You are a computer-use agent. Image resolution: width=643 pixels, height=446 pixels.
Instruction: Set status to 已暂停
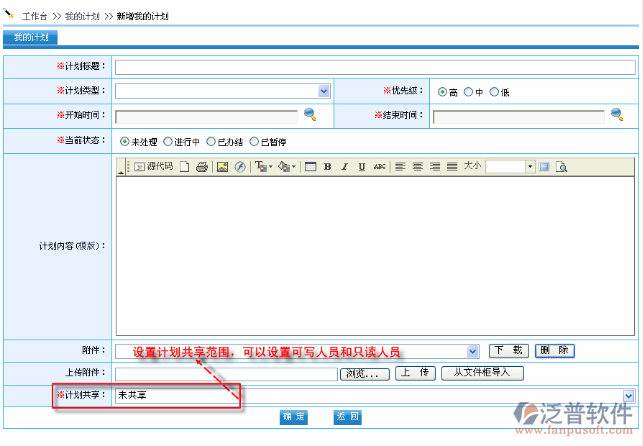[254, 142]
